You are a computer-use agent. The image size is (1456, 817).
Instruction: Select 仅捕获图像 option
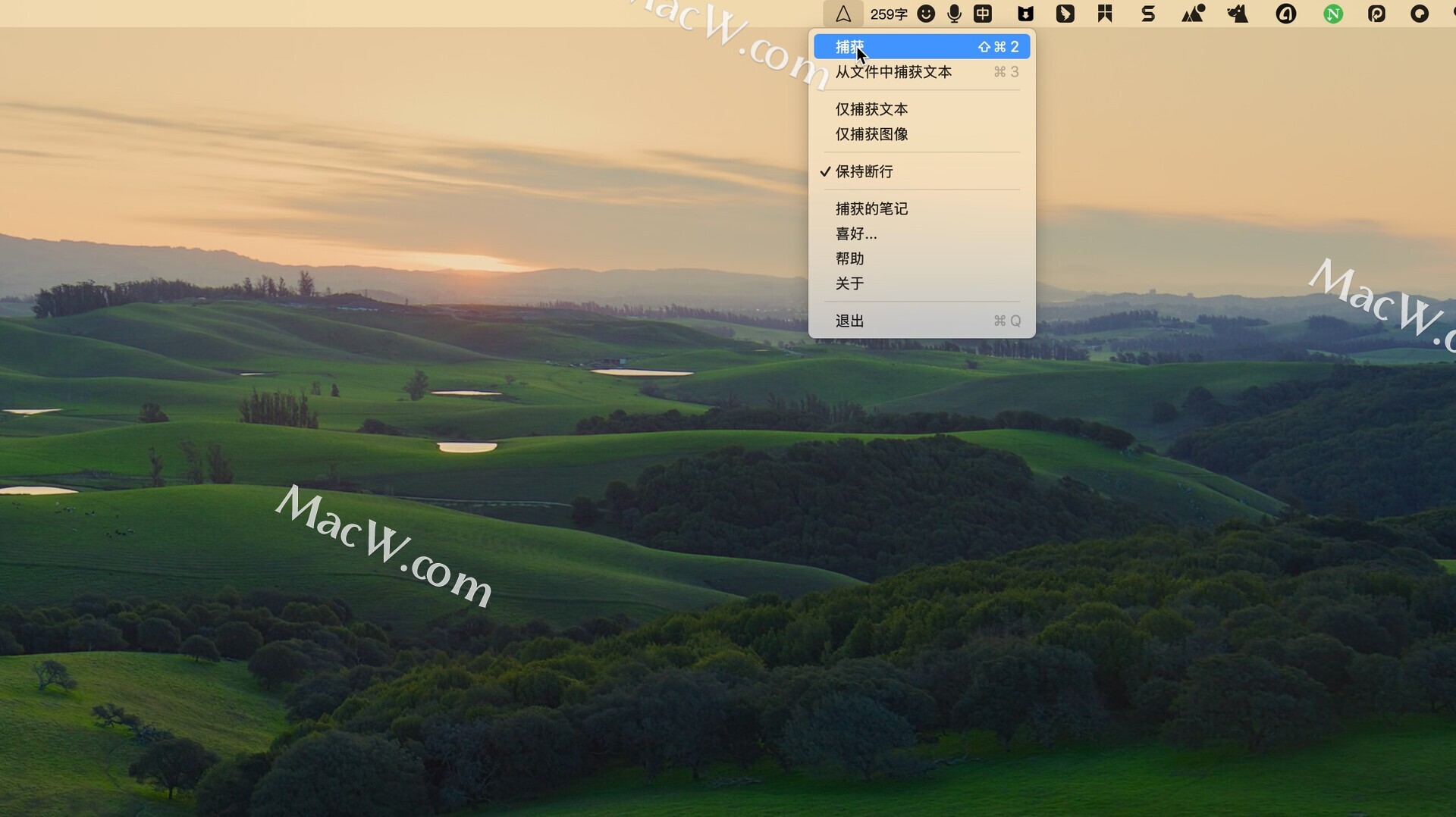921,134
